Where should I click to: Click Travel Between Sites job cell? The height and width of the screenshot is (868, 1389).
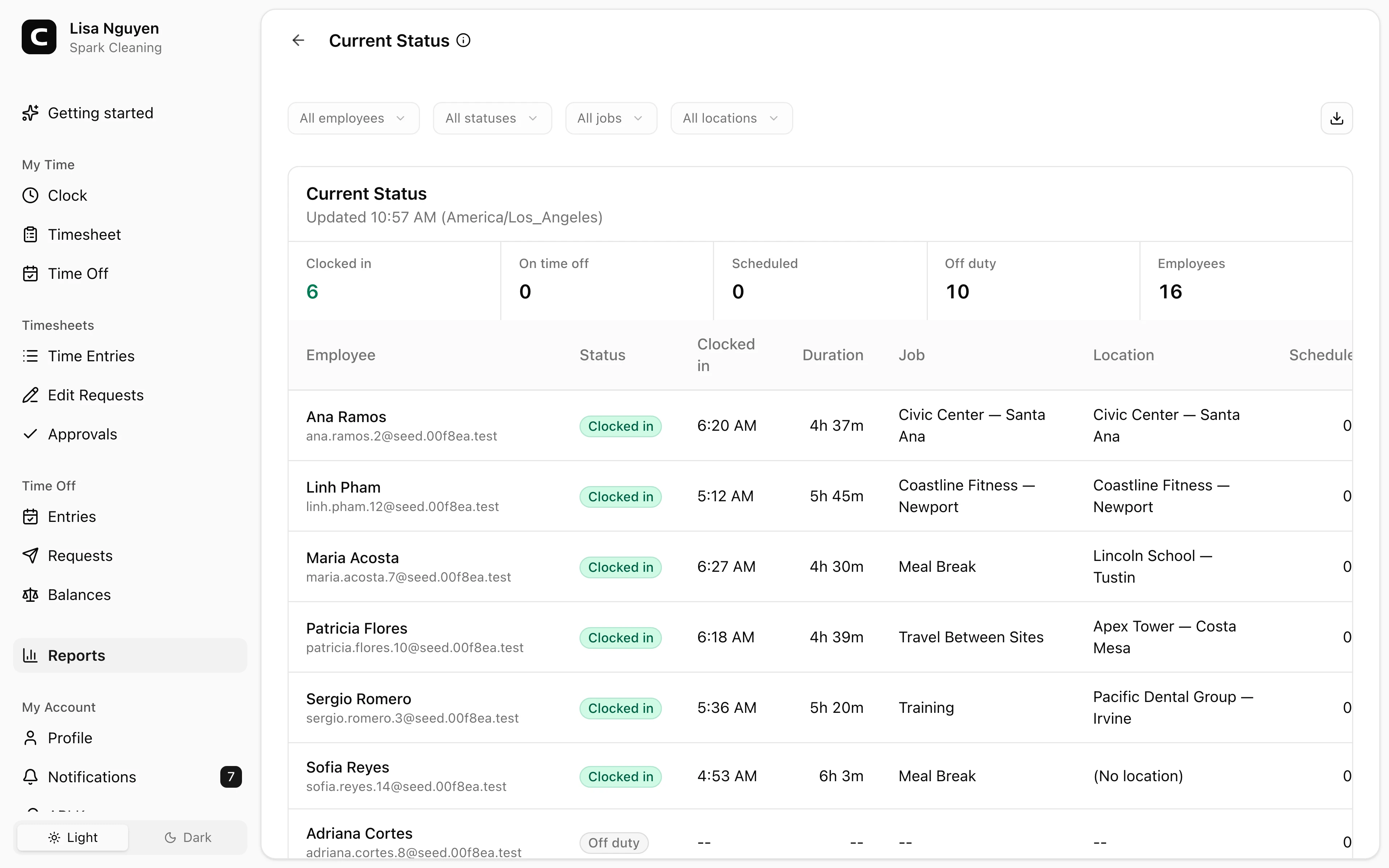[970, 637]
